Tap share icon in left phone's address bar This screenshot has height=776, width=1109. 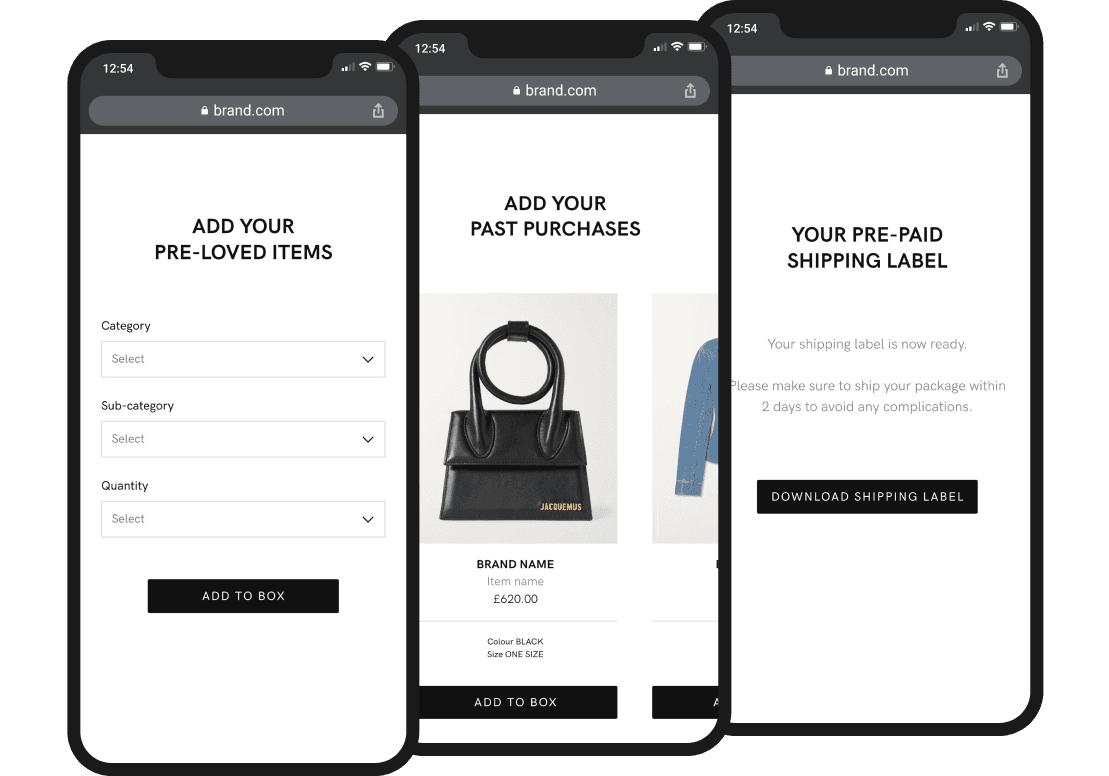click(x=378, y=110)
